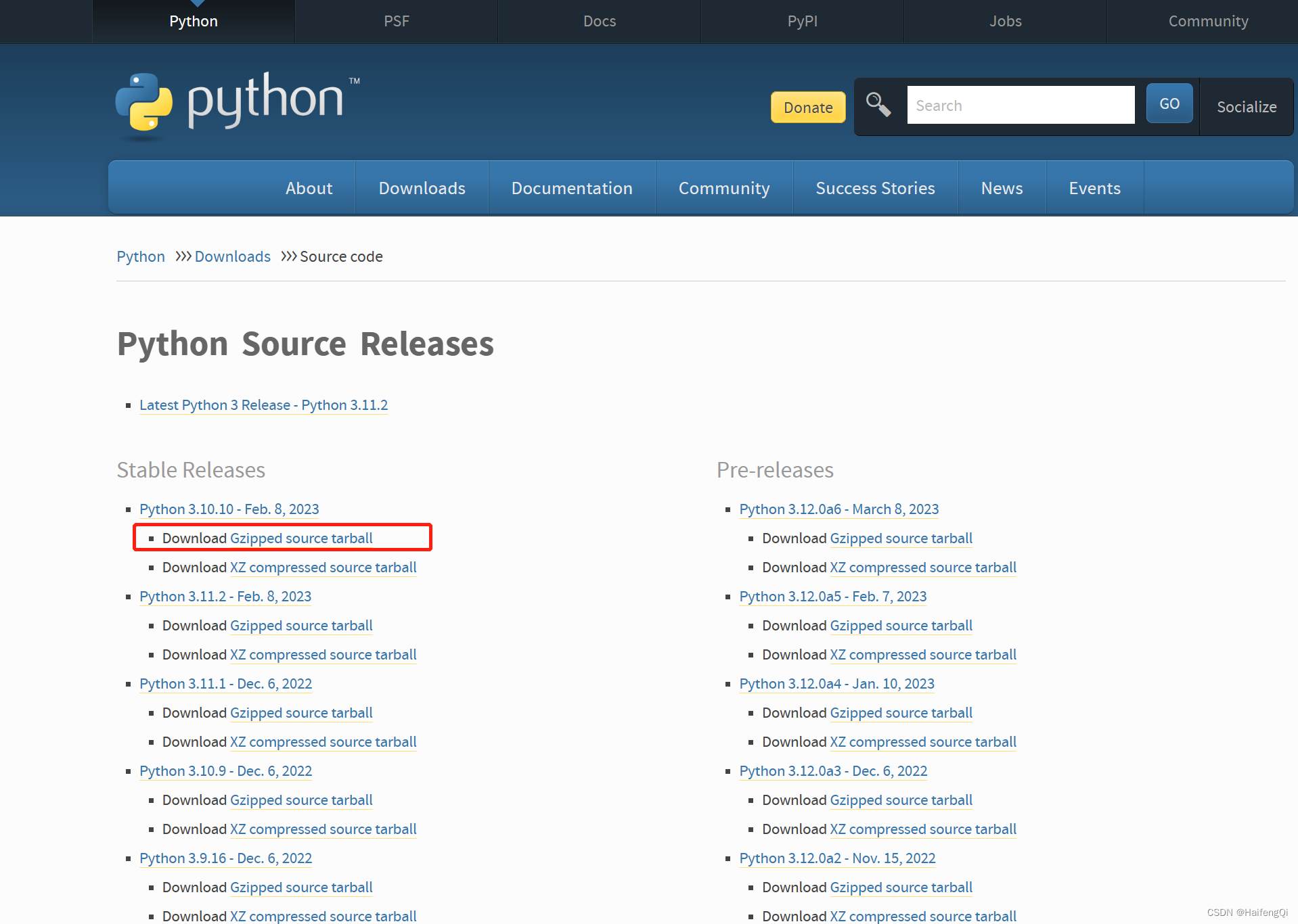Download Gzipped source tarball for Python 3.12.0a2

coord(901,887)
